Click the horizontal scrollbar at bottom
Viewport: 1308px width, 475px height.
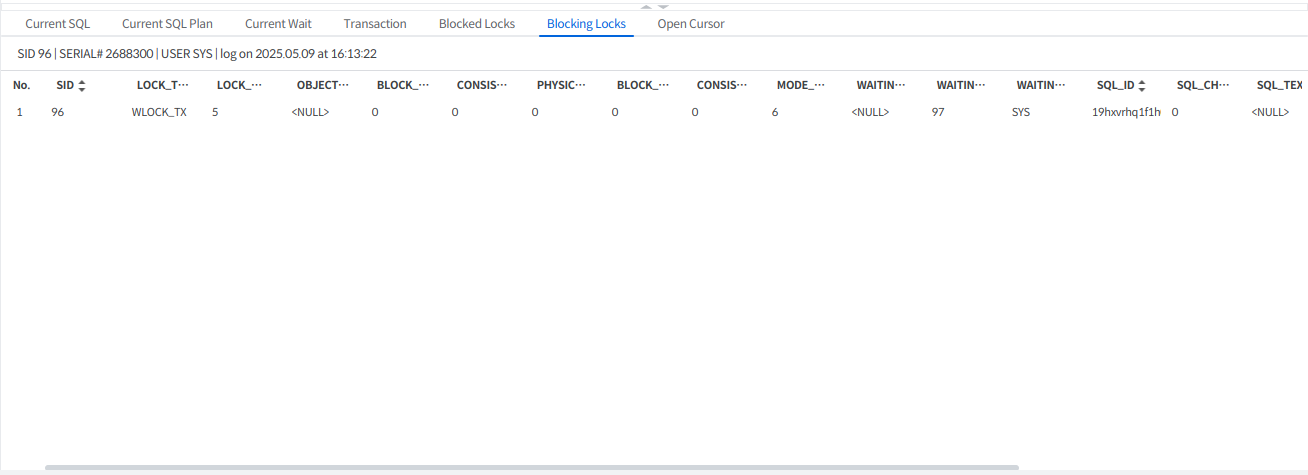click(531, 467)
